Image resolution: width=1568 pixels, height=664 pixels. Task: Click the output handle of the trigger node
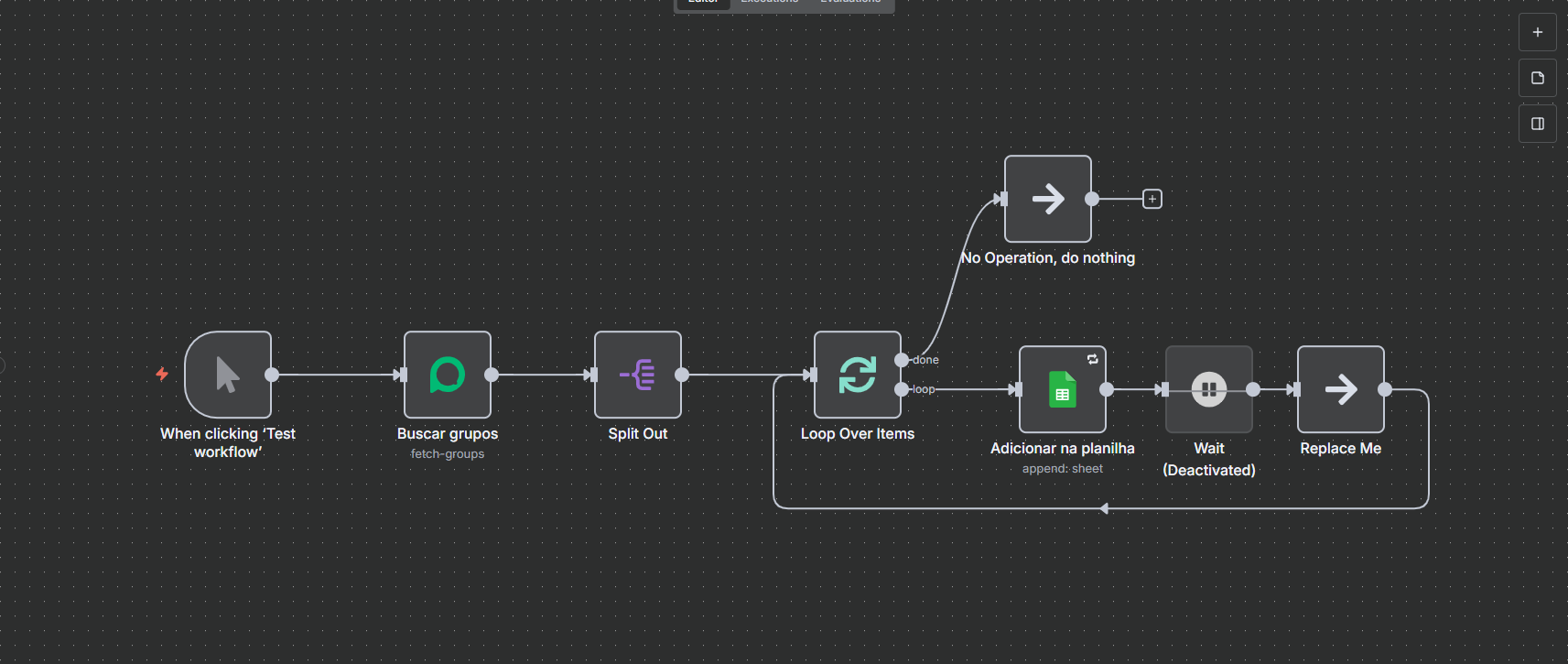(x=272, y=375)
